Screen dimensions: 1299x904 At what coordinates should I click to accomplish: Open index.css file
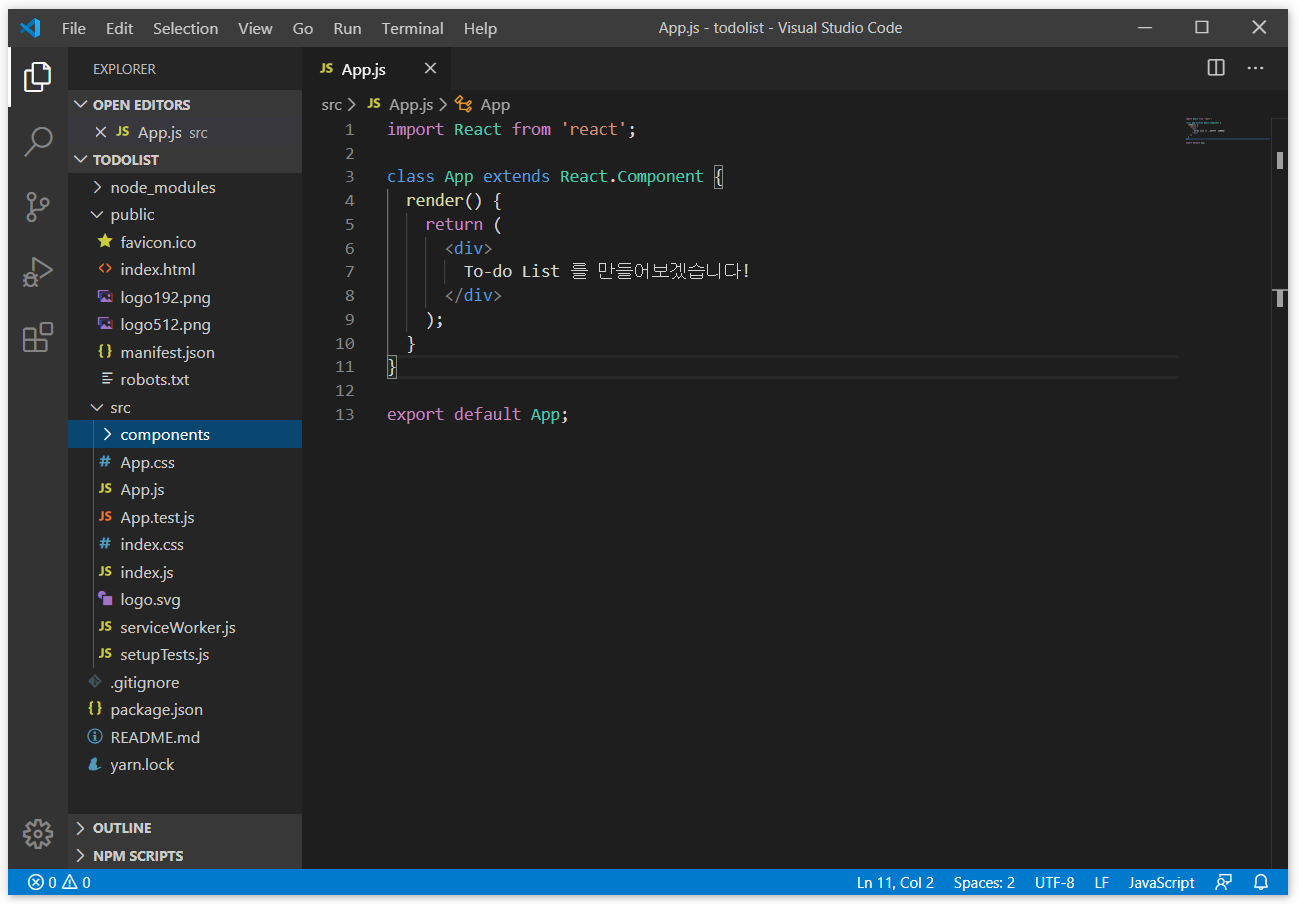click(x=185, y=545)
